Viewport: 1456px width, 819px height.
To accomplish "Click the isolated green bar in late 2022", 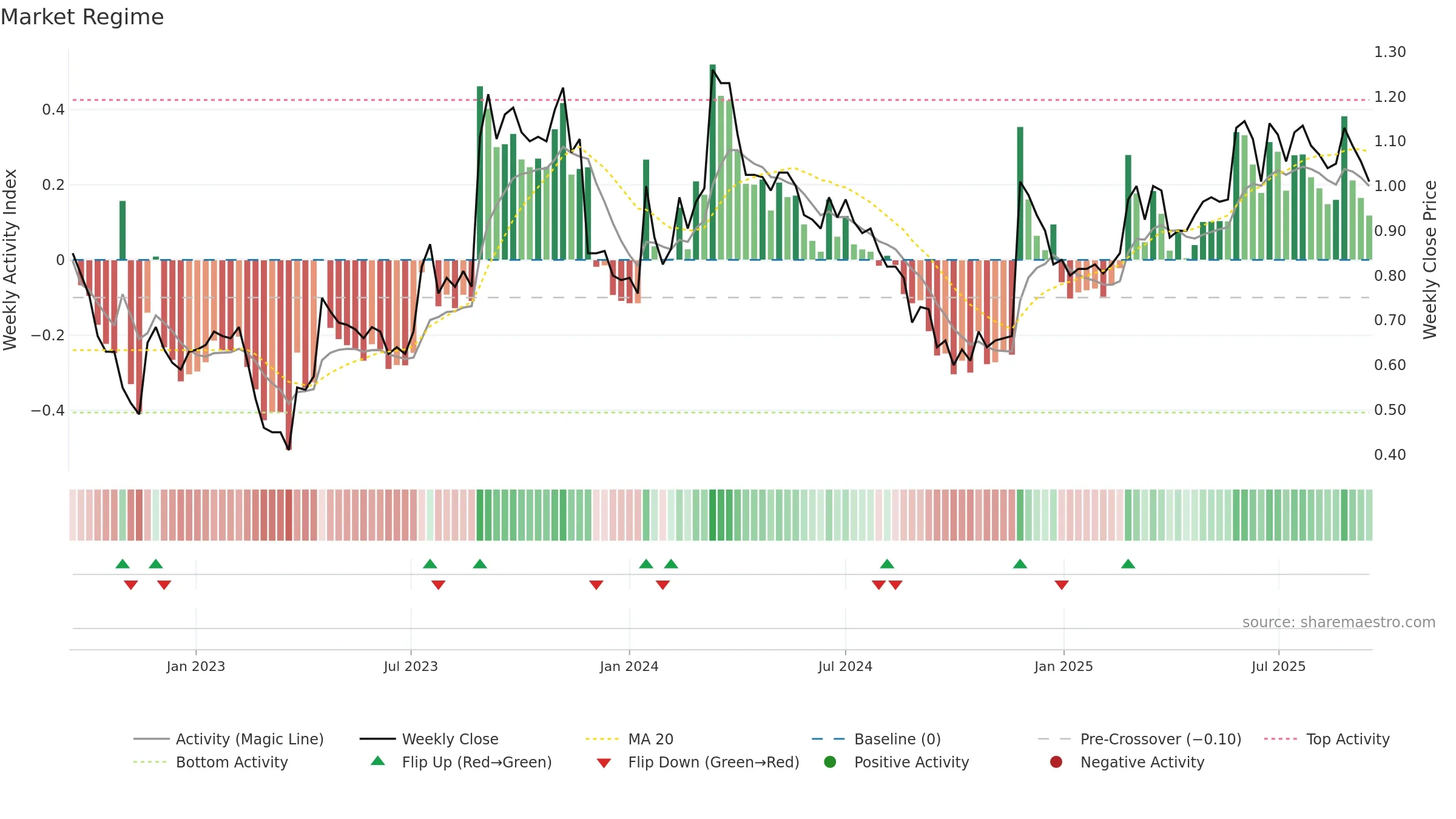I will point(123,230).
